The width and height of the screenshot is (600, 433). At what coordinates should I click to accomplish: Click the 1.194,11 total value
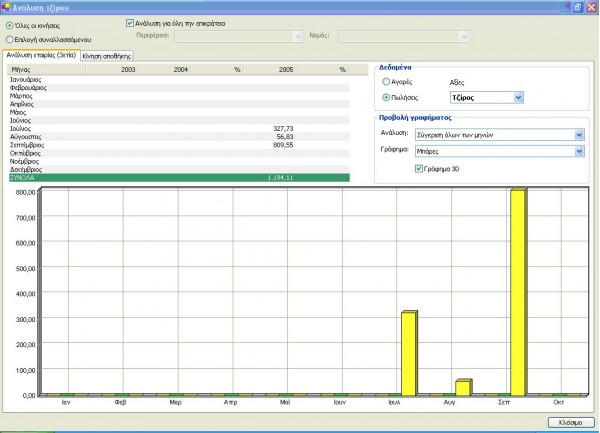point(280,178)
